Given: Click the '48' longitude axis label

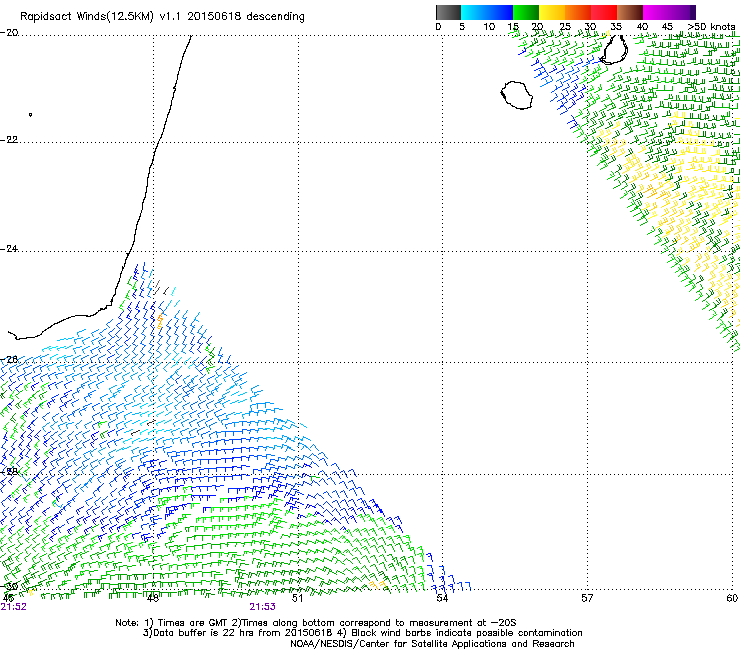Looking at the screenshot, I should (152, 598).
